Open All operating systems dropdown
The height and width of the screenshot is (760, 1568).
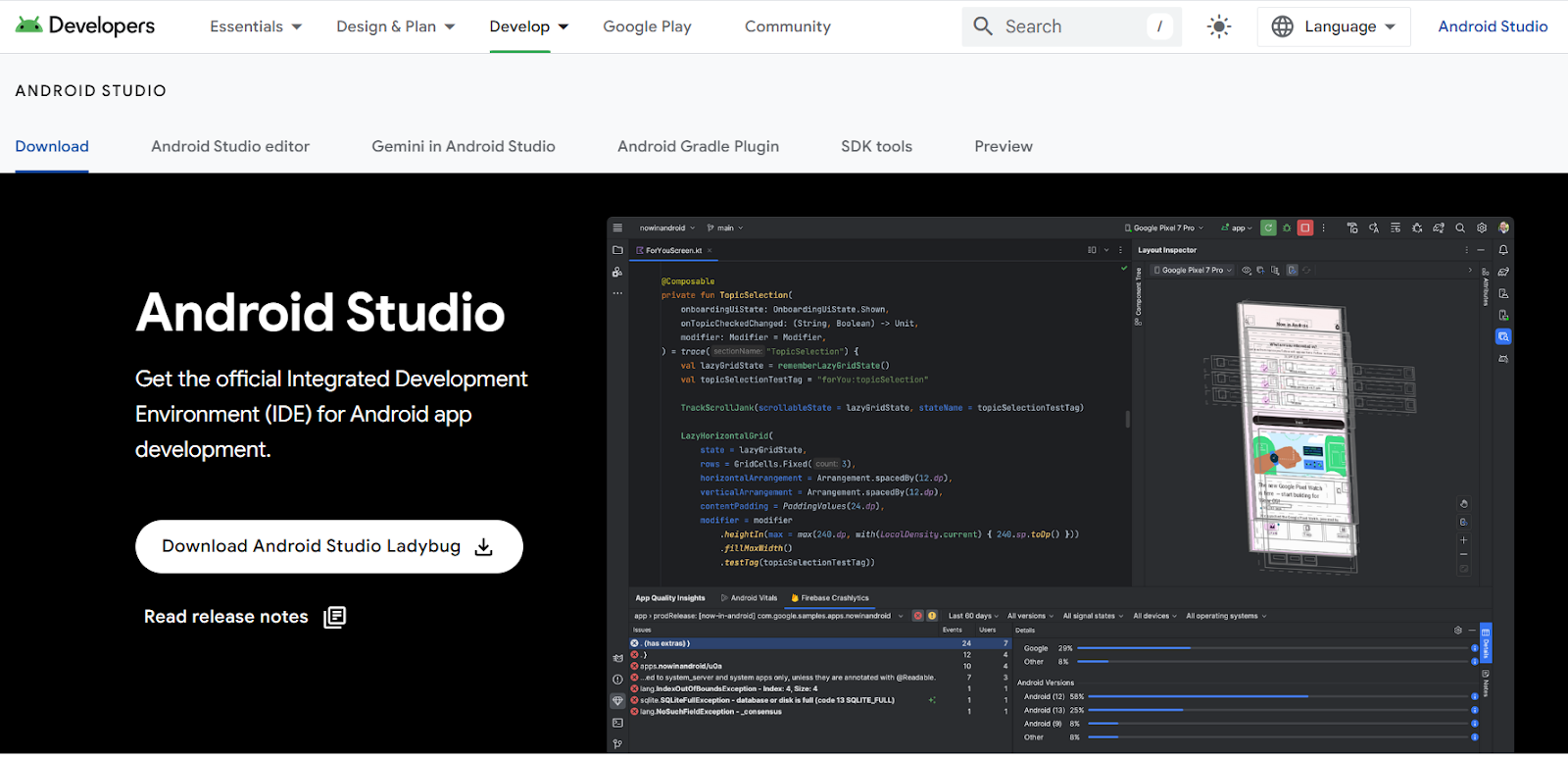click(x=1226, y=616)
